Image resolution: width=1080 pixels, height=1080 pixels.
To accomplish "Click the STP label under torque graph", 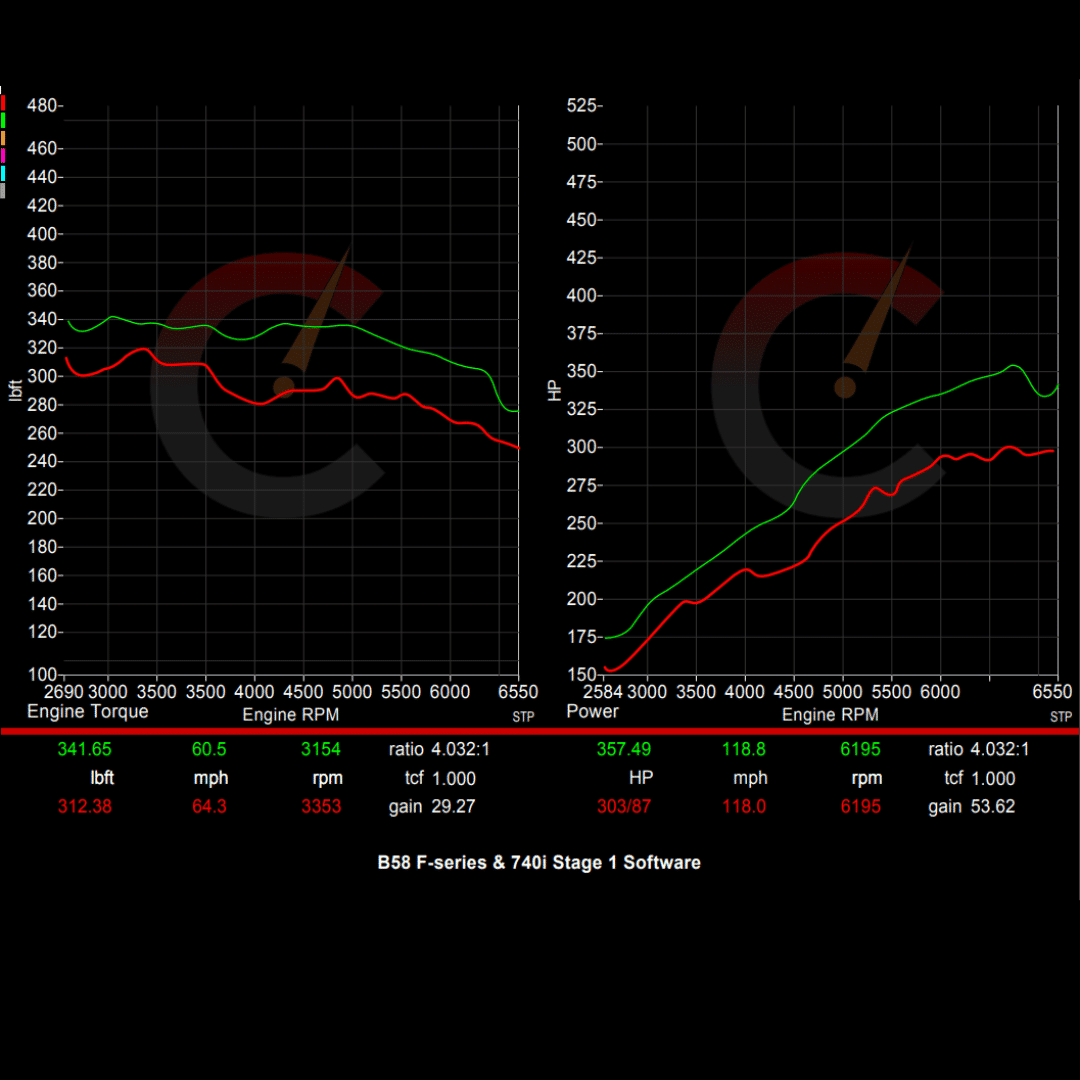I will coord(523,717).
